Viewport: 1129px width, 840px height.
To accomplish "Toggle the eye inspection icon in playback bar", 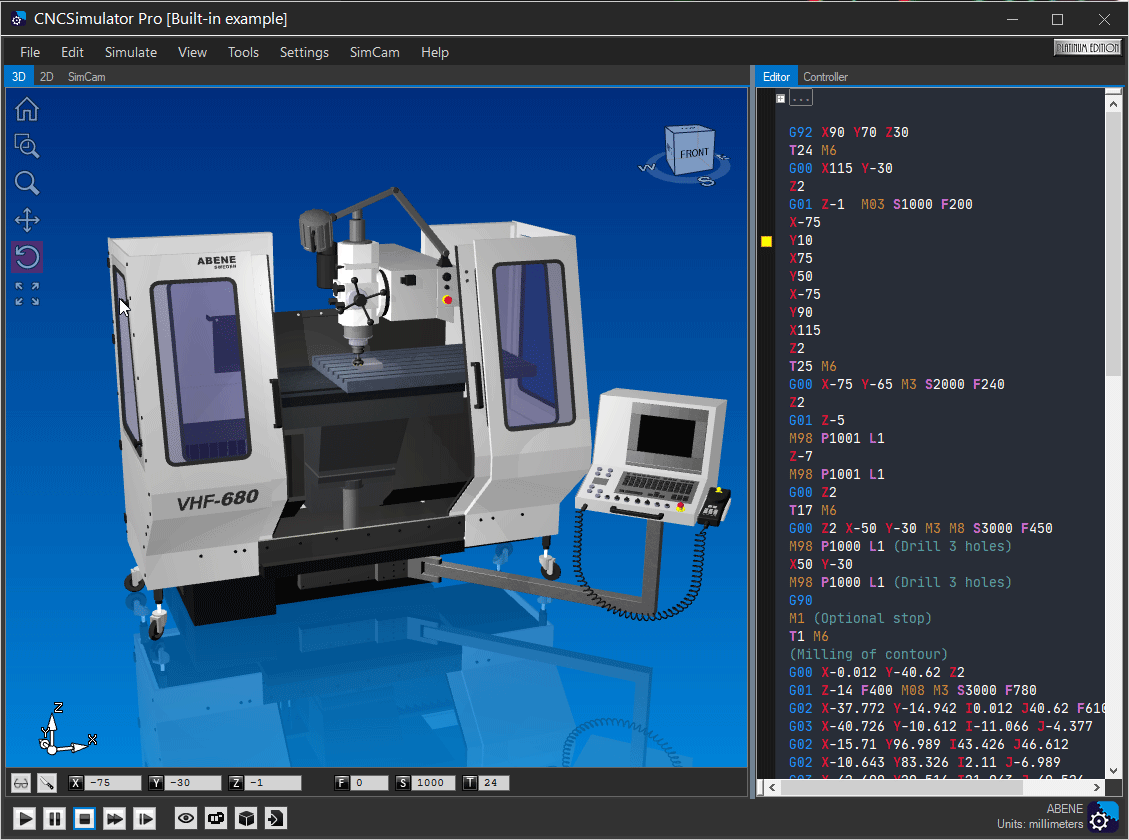I will (x=185, y=818).
